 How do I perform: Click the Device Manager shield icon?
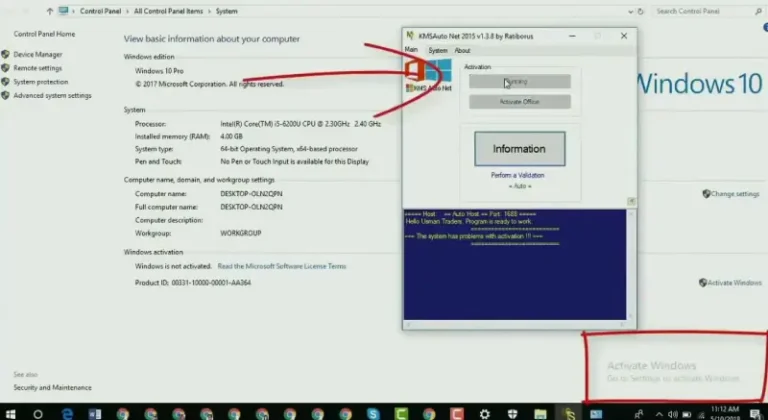[6, 54]
